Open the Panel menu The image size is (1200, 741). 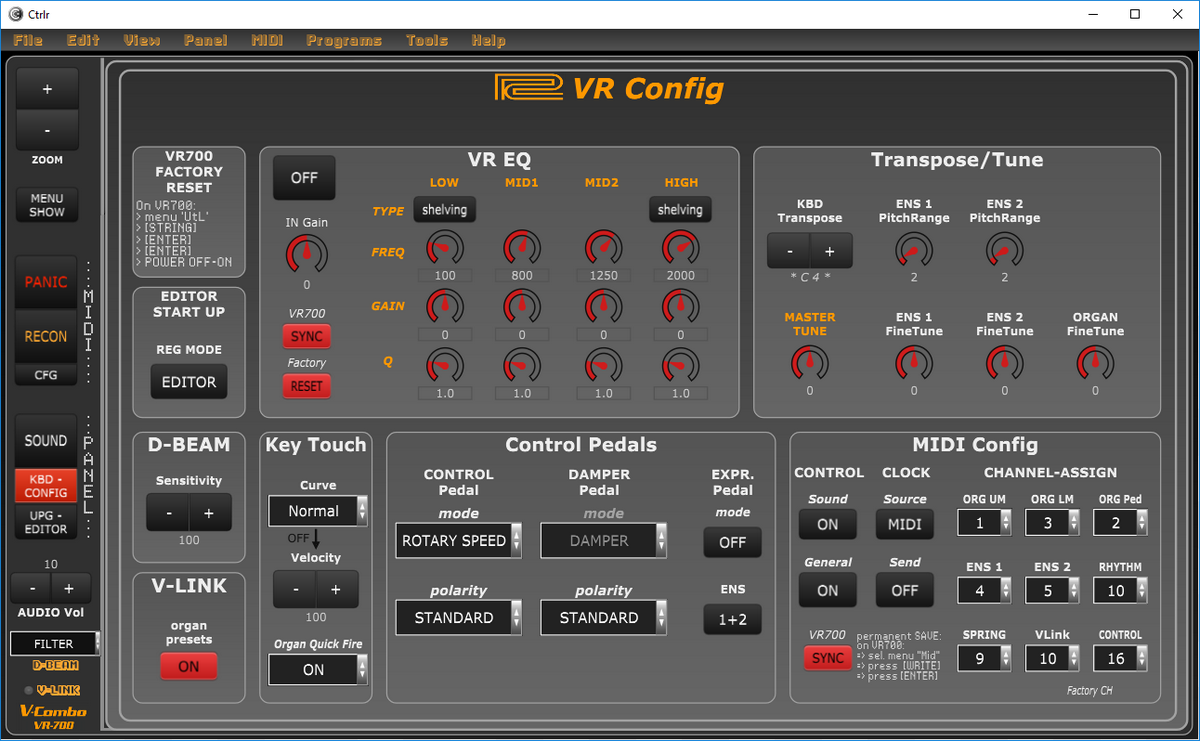pyautogui.click(x=205, y=40)
